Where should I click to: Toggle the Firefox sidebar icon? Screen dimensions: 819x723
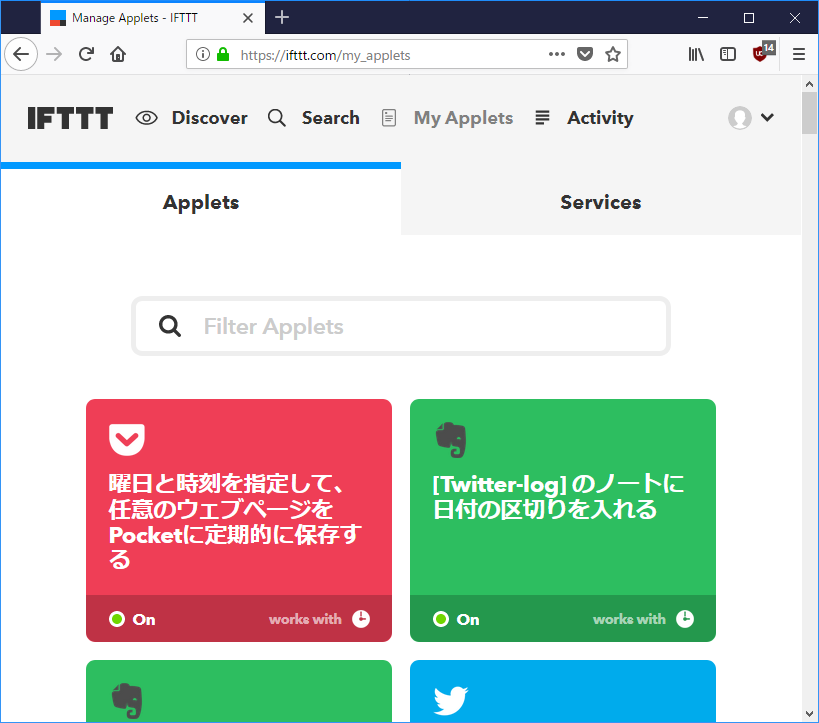click(728, 54)
